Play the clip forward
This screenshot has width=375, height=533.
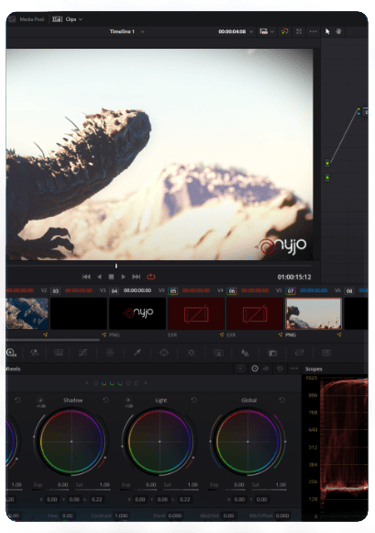pyautogui.click(x=123, y=277)
